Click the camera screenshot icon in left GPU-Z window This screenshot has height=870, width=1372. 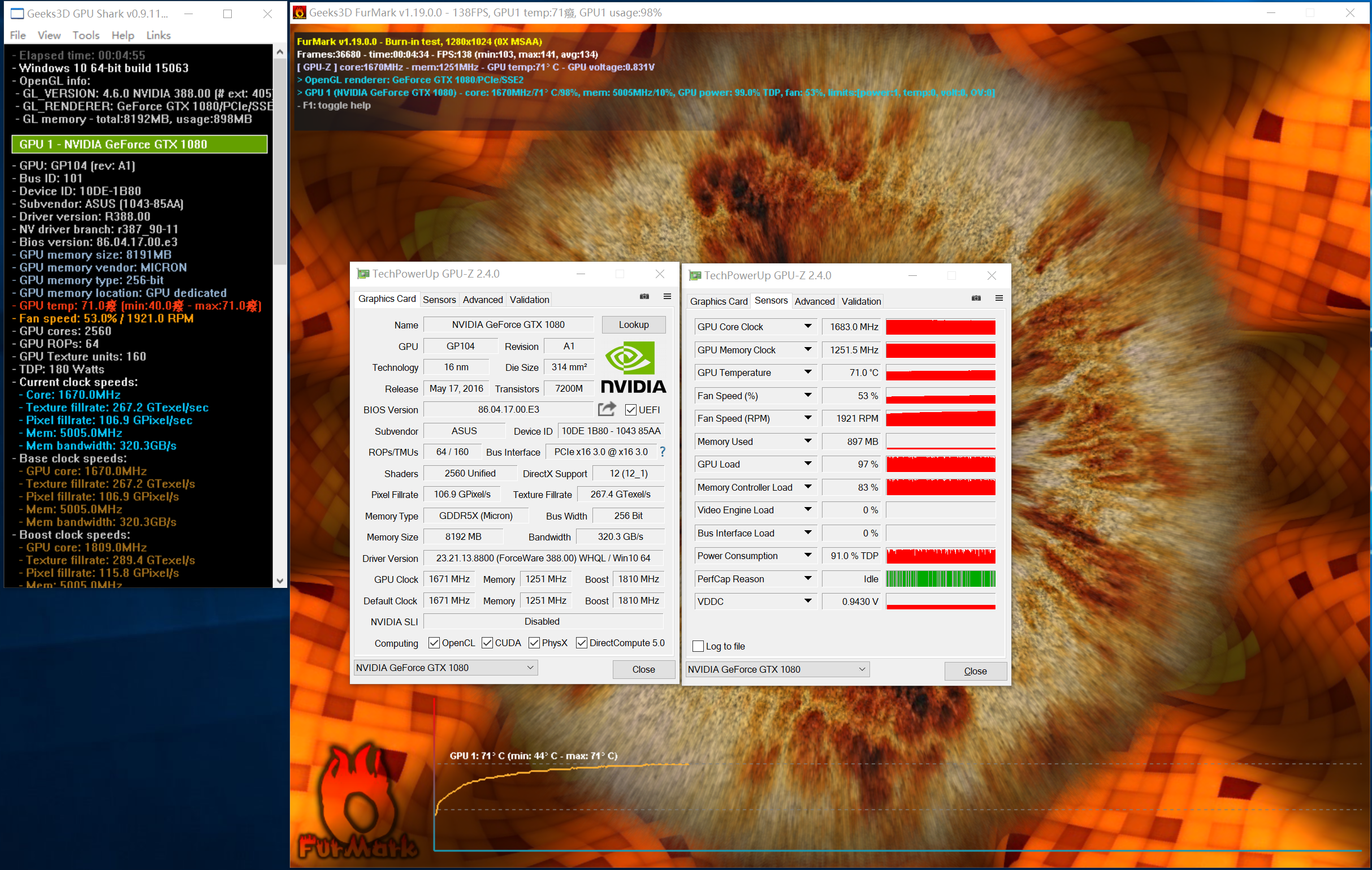tap(644, 296)
